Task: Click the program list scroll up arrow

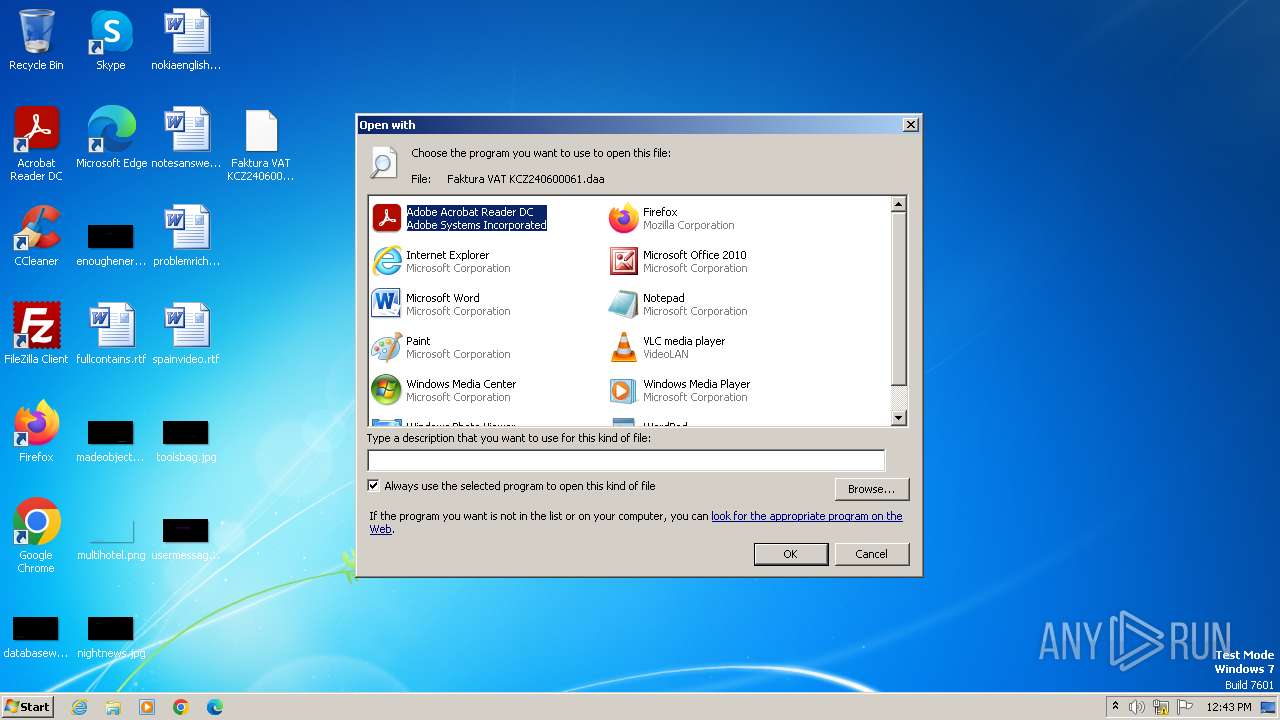Action: coord(898,204)
